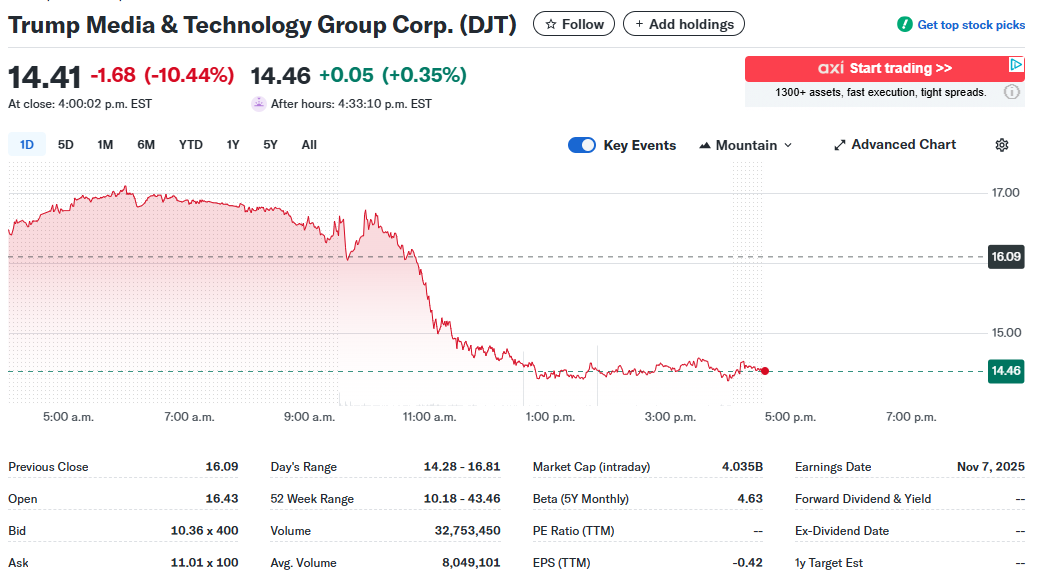Switch to the 5D range tab
Viewport: 1045px width, 583px height.
(66, 145)
